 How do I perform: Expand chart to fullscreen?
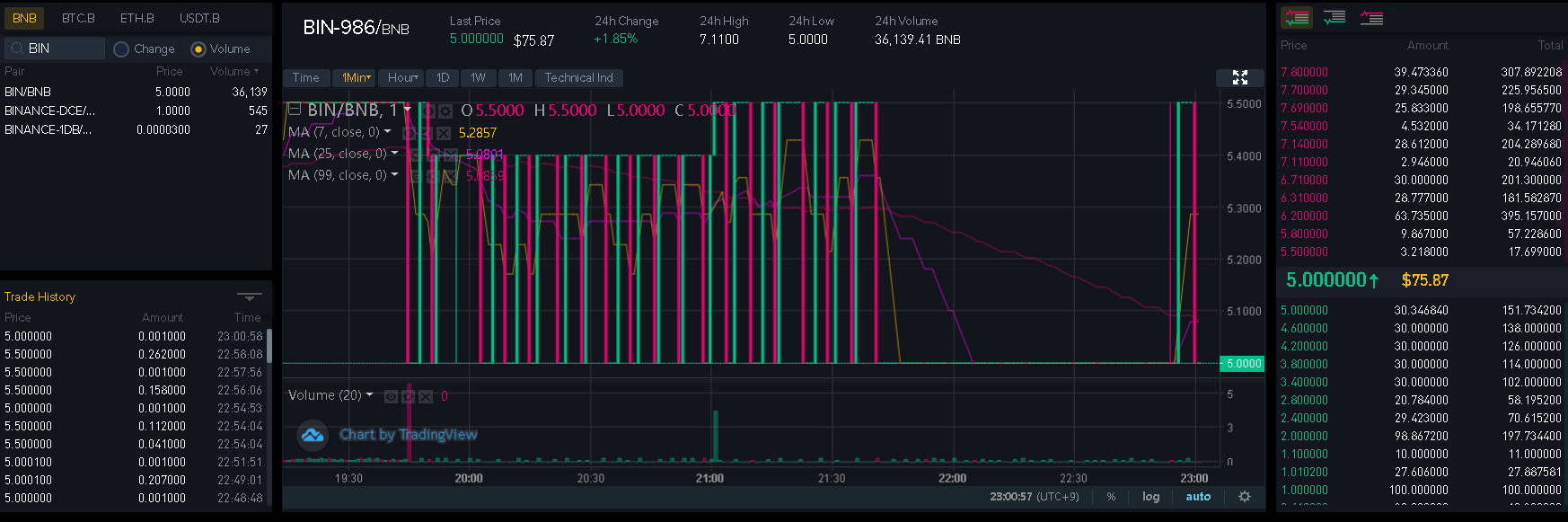pyautogui.click(x=1240, y=78)
